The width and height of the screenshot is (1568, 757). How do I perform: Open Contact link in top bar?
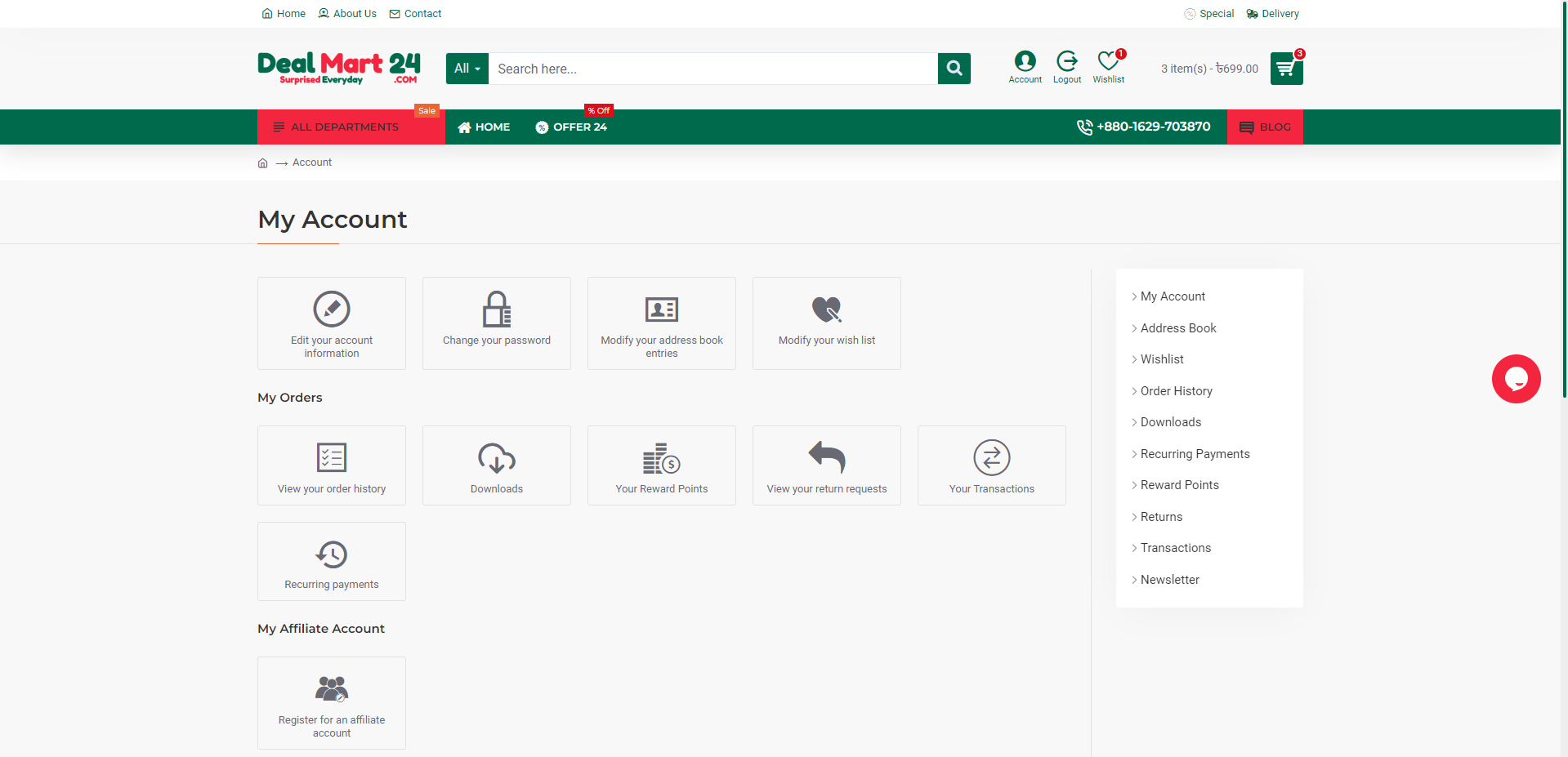pos(415,14)
